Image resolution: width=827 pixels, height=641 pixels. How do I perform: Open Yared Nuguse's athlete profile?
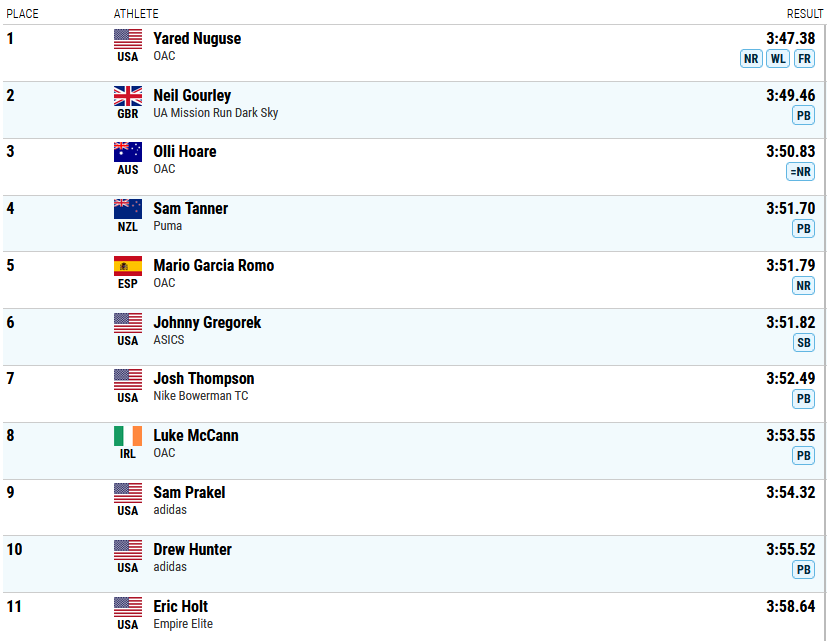(x=197, y=39)
